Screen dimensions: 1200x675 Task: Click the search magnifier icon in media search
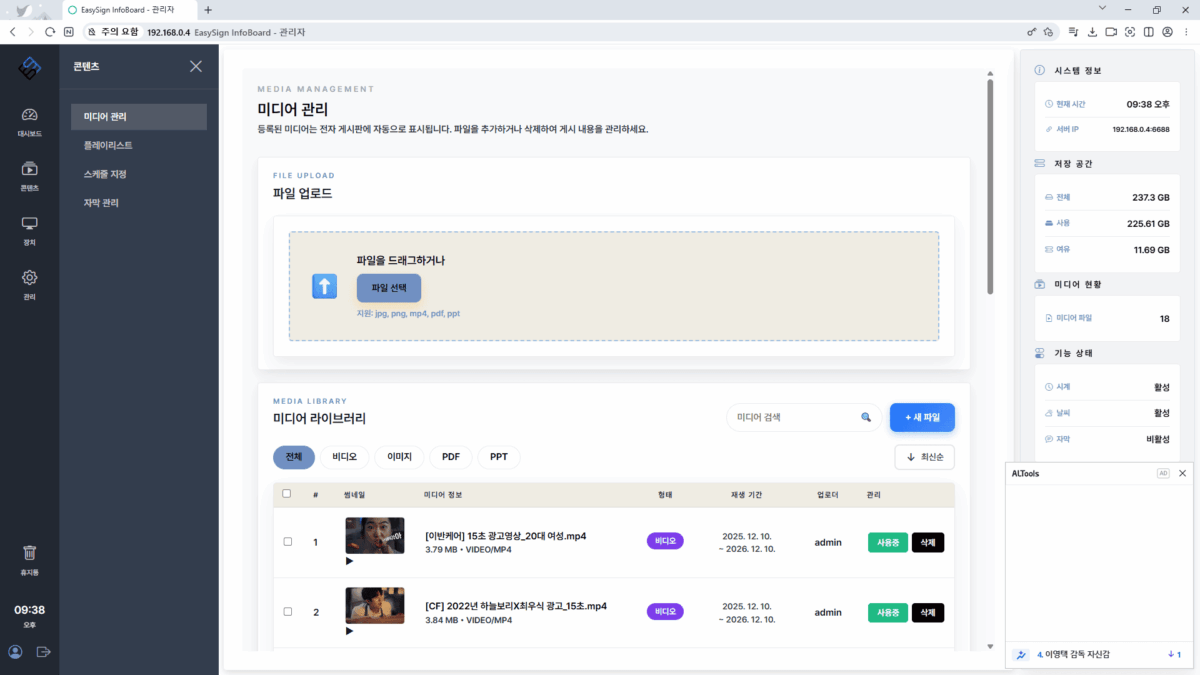coord(866,417)
